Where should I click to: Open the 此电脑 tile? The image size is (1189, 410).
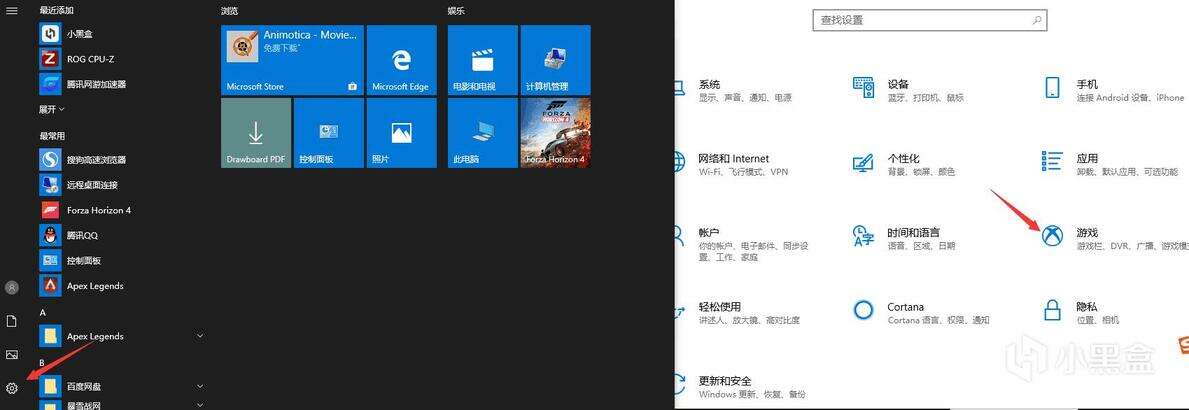(482, 133)
